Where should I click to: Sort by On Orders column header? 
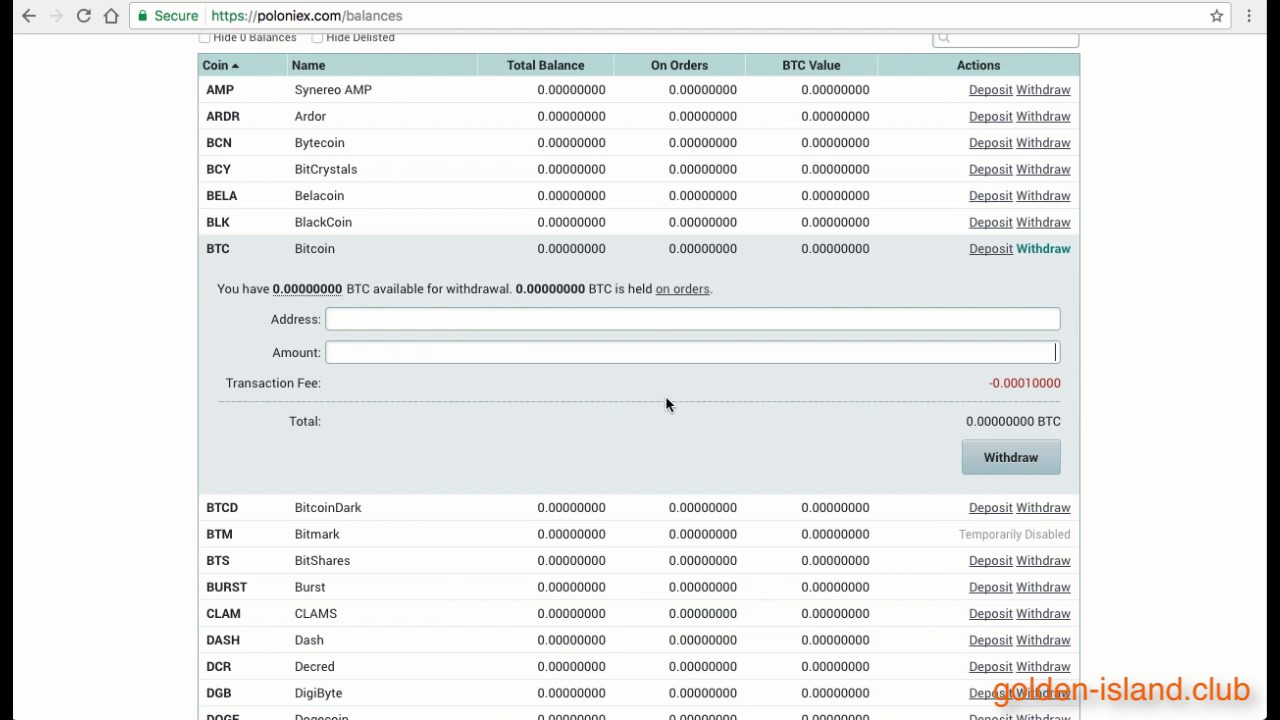click(679, 65)
